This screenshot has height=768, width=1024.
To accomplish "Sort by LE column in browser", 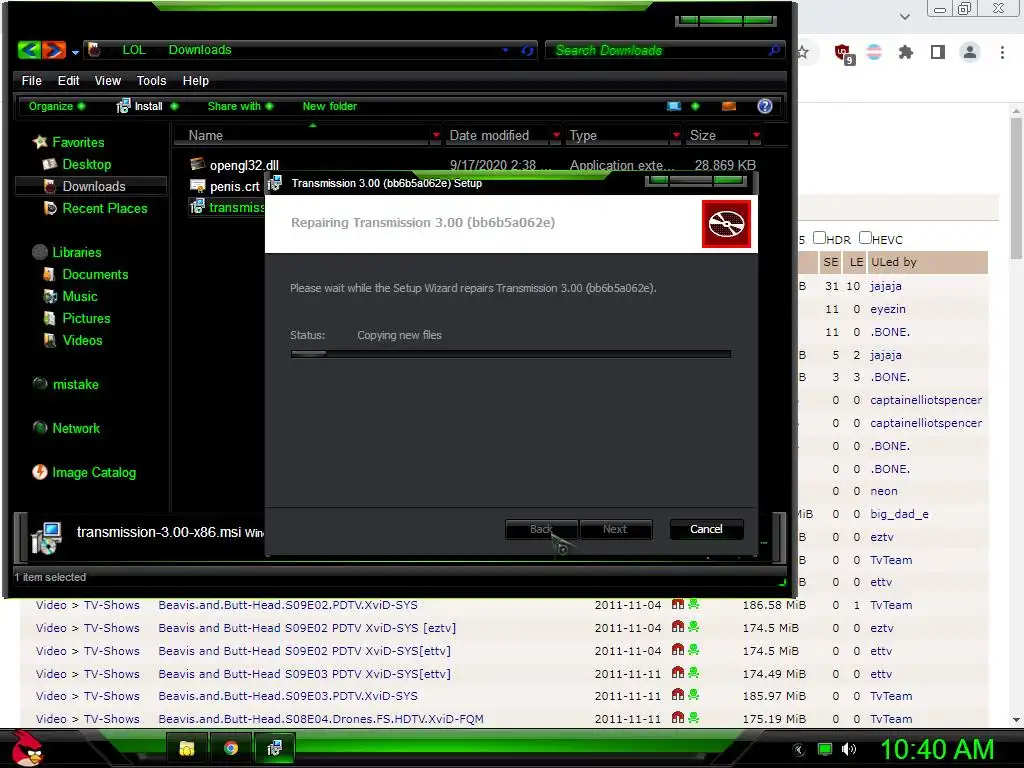I will pyautogui.click(x=856, y=262).
